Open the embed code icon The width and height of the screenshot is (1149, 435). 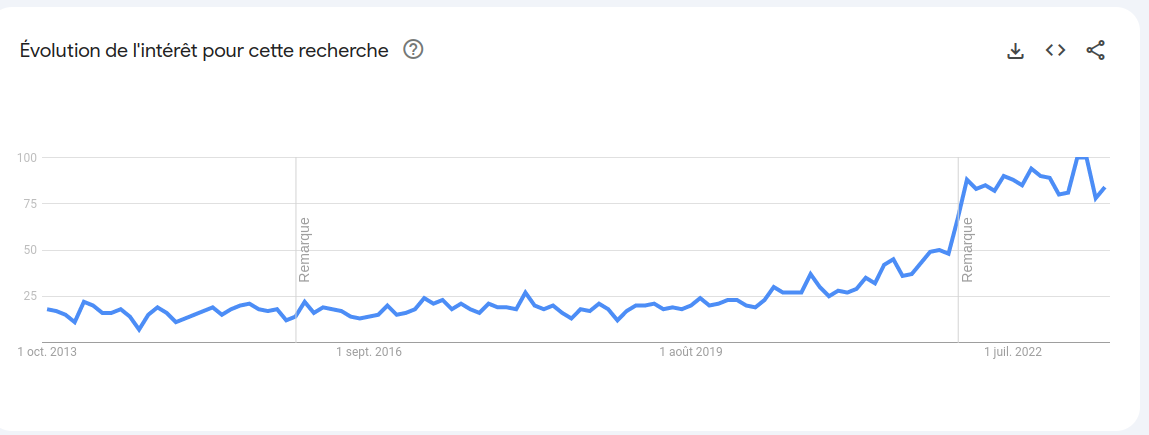point(1055,50)
